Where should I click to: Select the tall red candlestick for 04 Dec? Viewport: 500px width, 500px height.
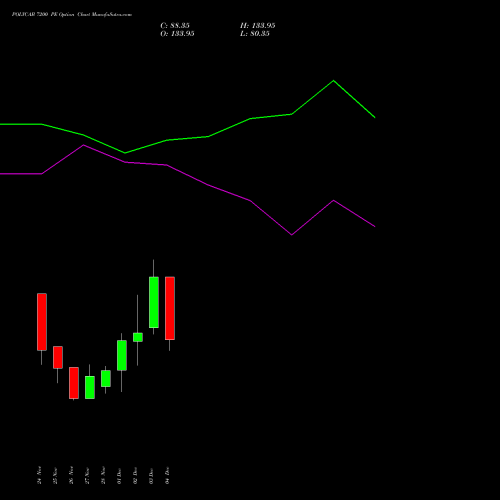coord(170,308)
